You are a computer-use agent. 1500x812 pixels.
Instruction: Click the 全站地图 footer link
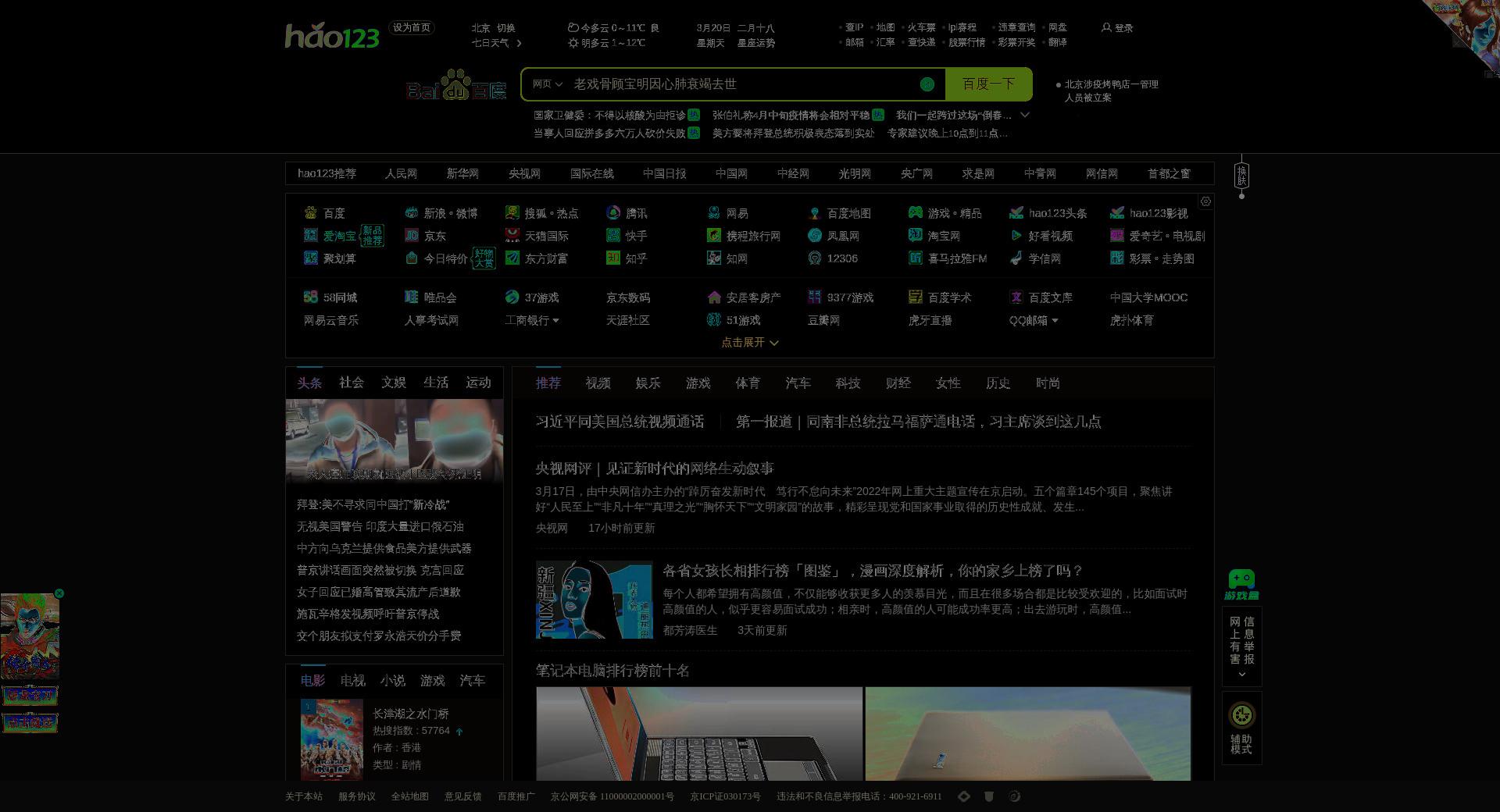pyautogui.click(x=410, y=796)
